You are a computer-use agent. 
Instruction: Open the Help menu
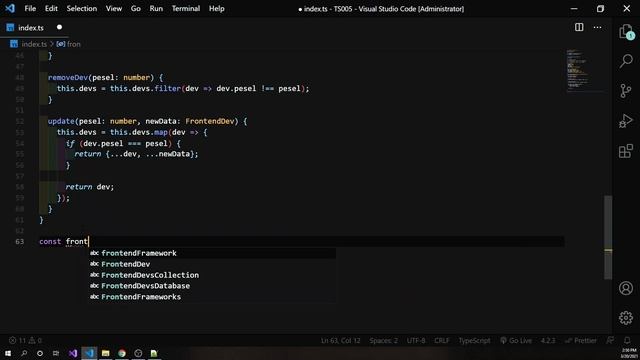pos(216,9)
